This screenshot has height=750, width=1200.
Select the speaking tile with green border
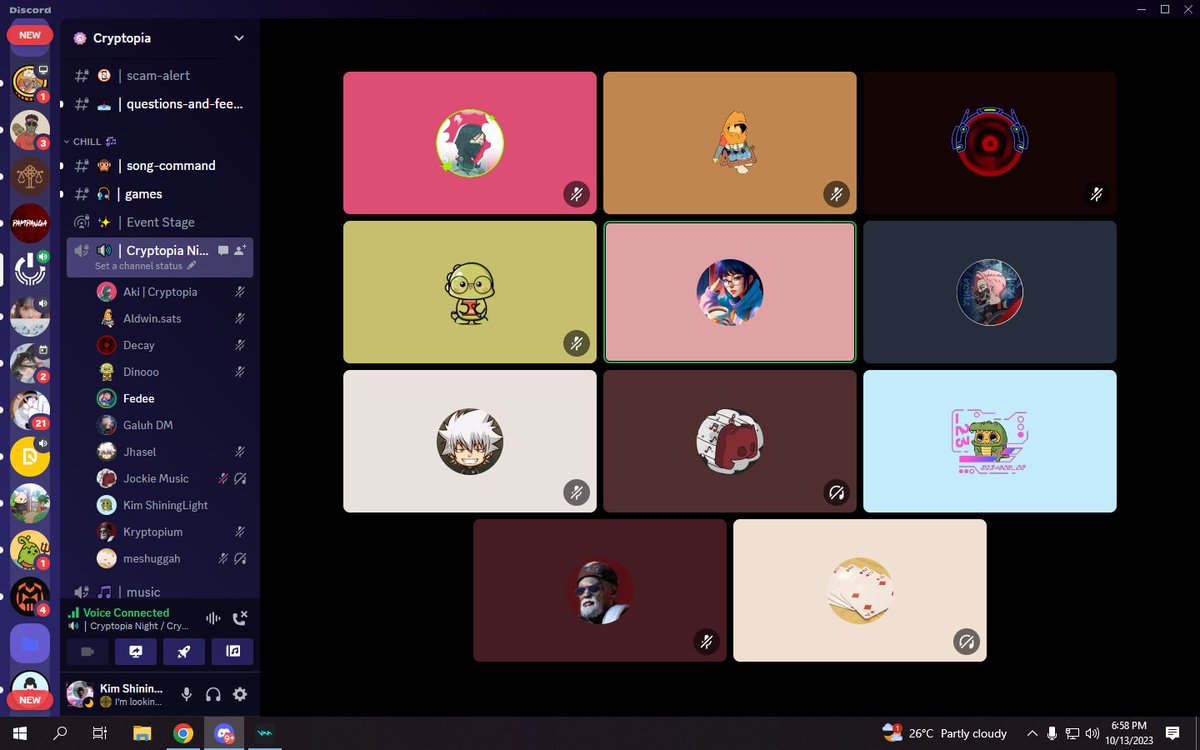point(730,292)
